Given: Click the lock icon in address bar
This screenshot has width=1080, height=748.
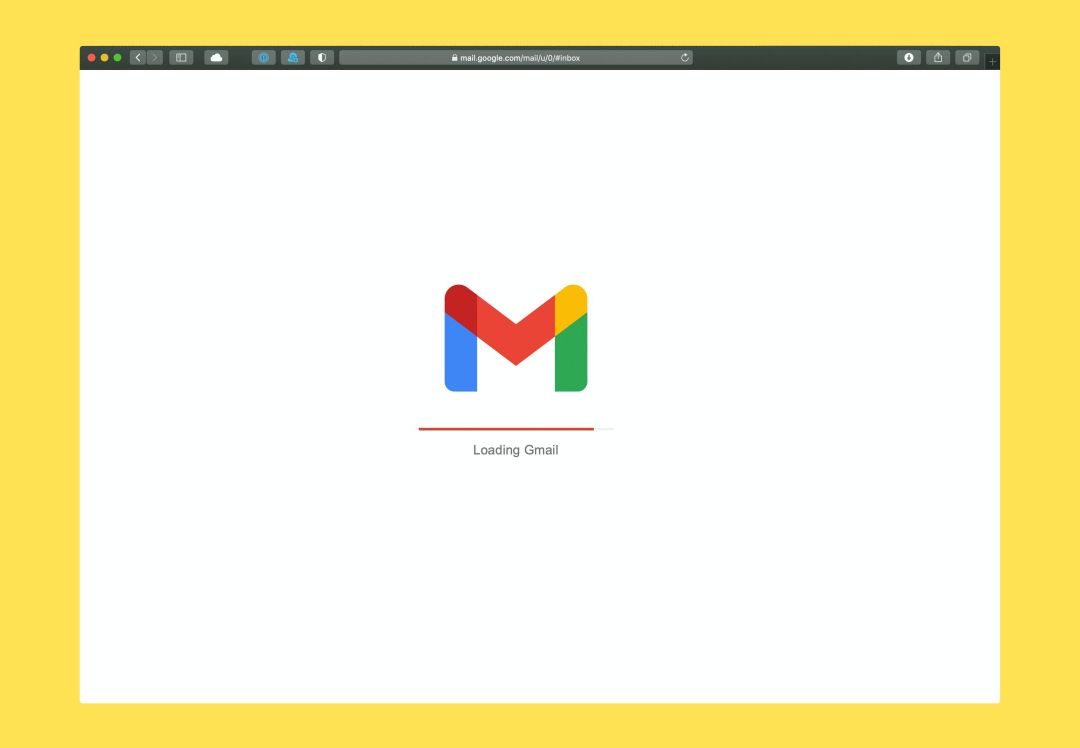Looking at the screenshot, I should tap(455, 58).
